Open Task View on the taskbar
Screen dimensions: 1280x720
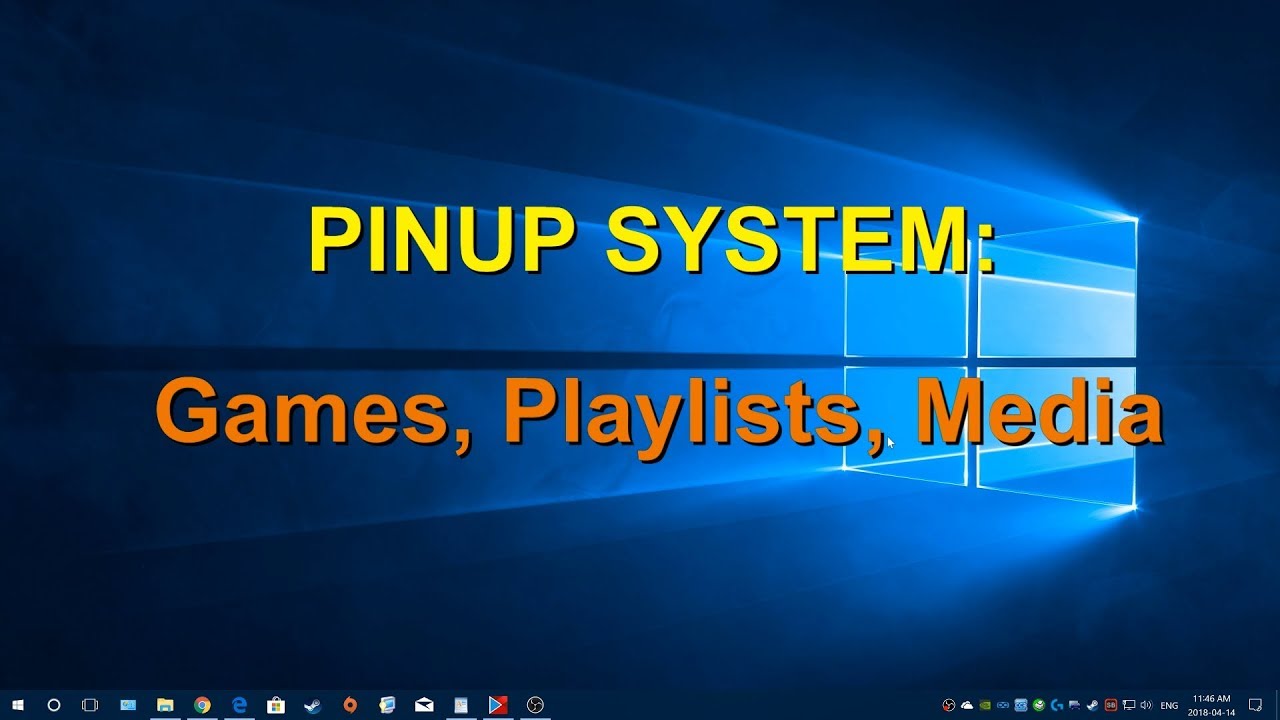click(89, 705)
